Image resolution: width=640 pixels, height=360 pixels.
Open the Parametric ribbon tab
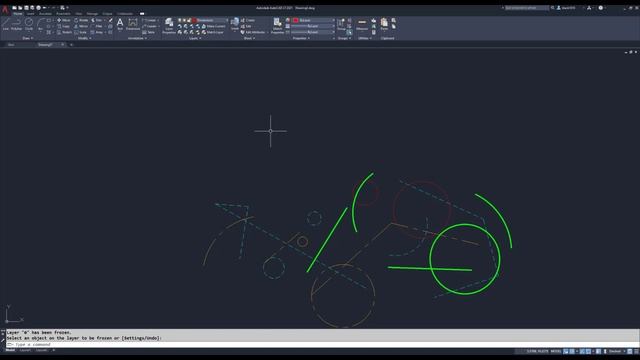(63, 13)
